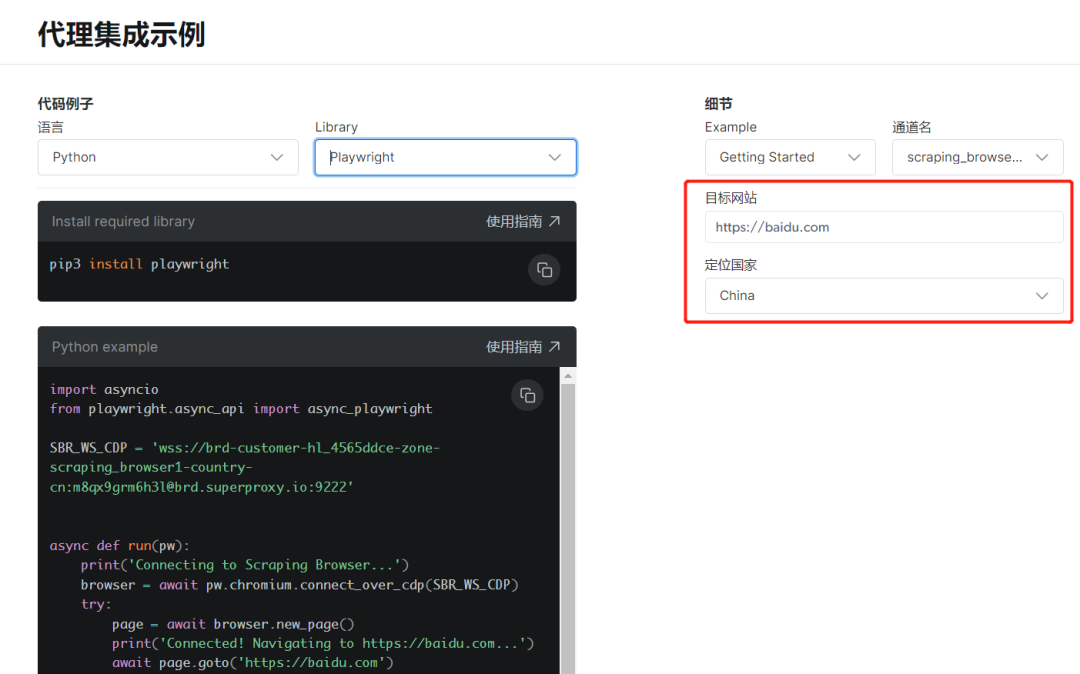1080x674 pixels.
Task: Open 使用指南 link for Install required library
Action: [523, 221]
